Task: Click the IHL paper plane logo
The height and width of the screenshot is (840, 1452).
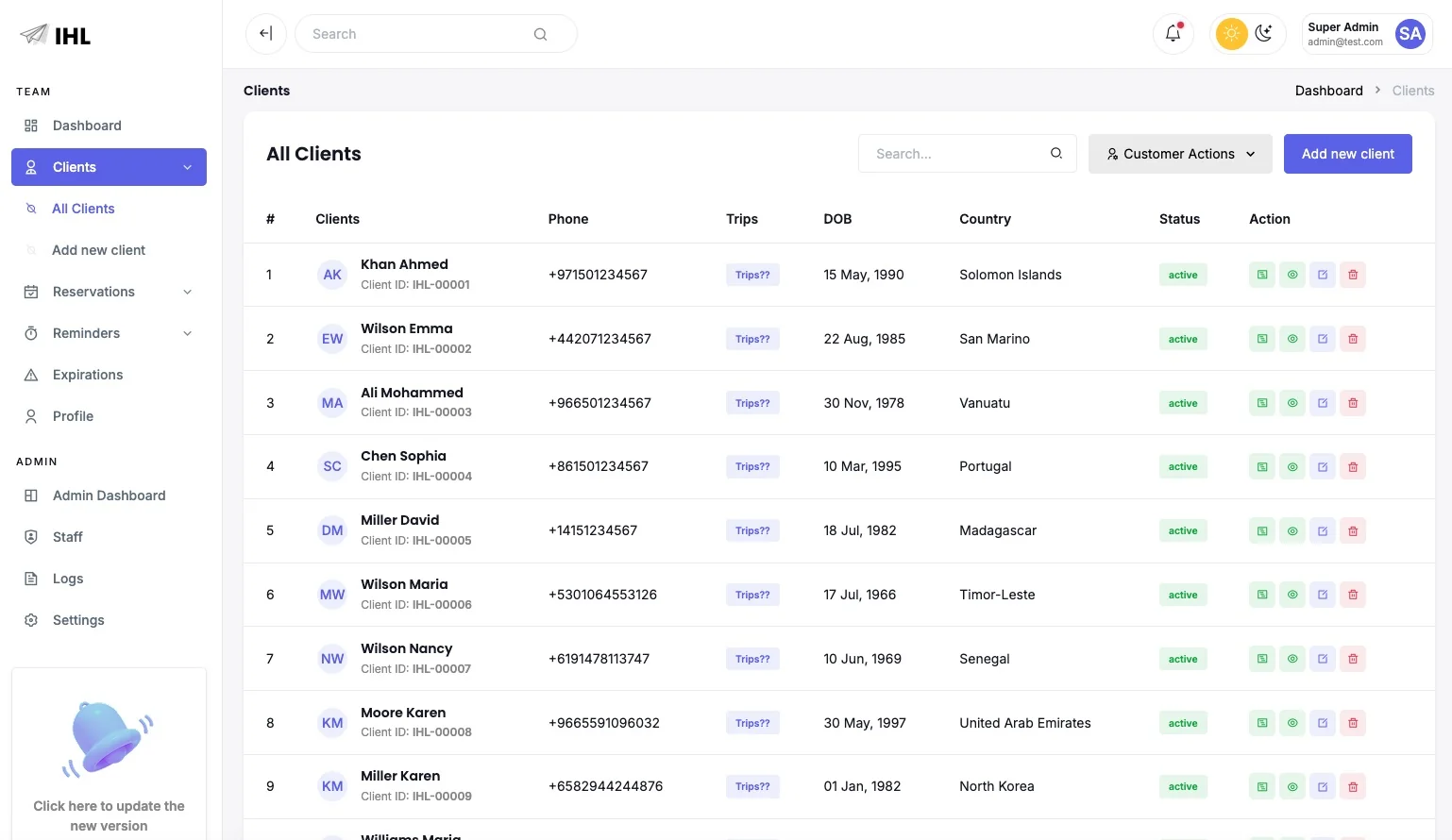Action: (x=55, y=36)
